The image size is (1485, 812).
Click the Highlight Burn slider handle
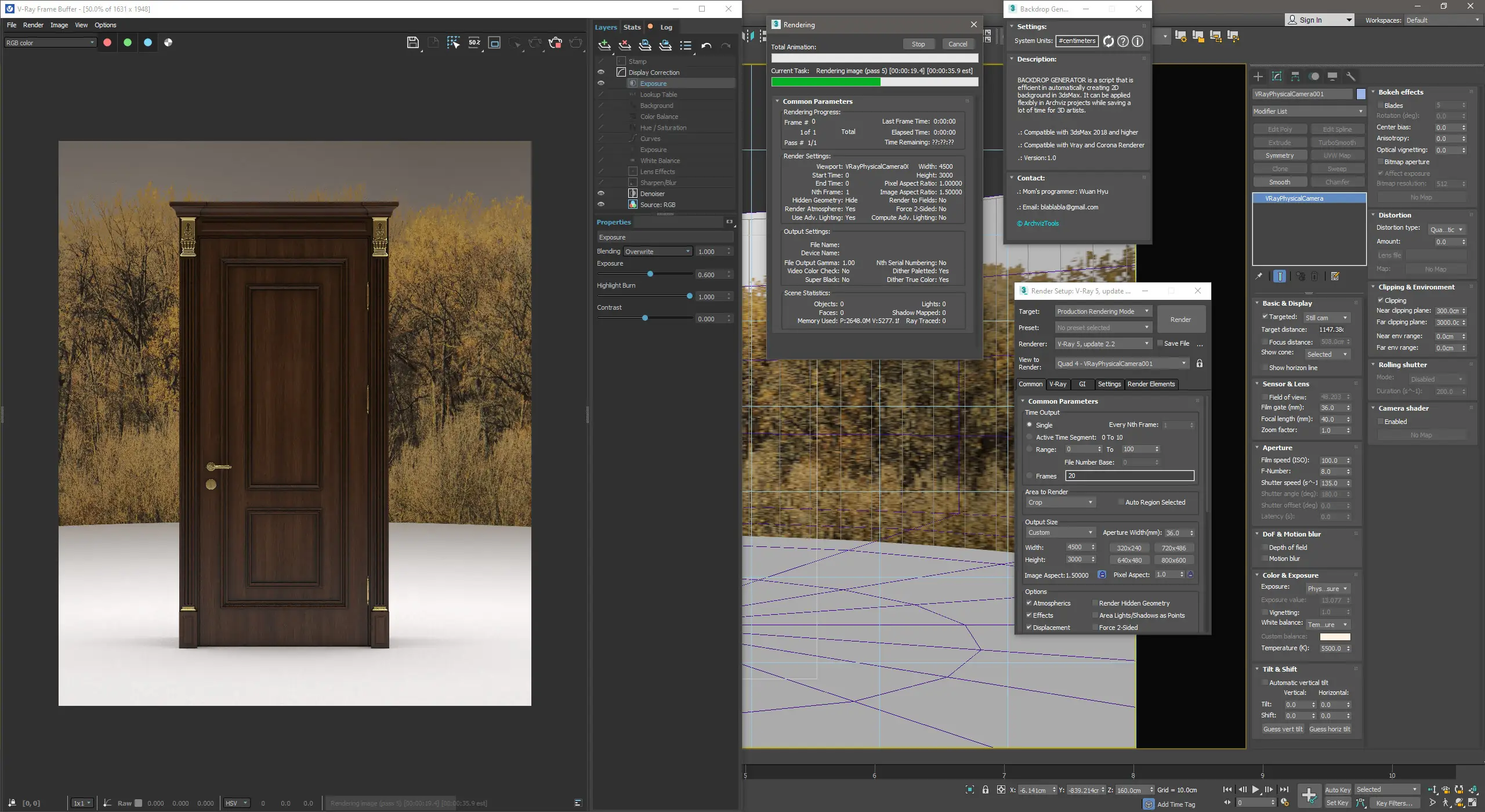click(x=689, y=296)
